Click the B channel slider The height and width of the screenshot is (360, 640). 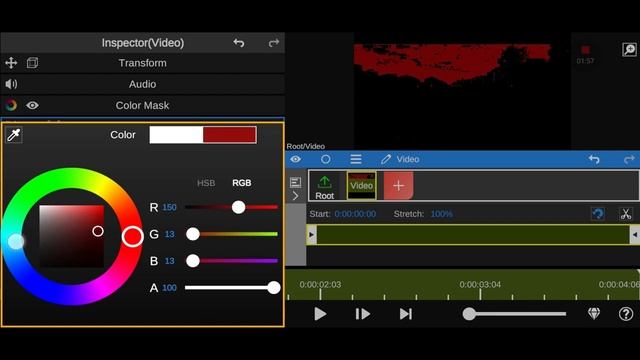pos(231,261)
